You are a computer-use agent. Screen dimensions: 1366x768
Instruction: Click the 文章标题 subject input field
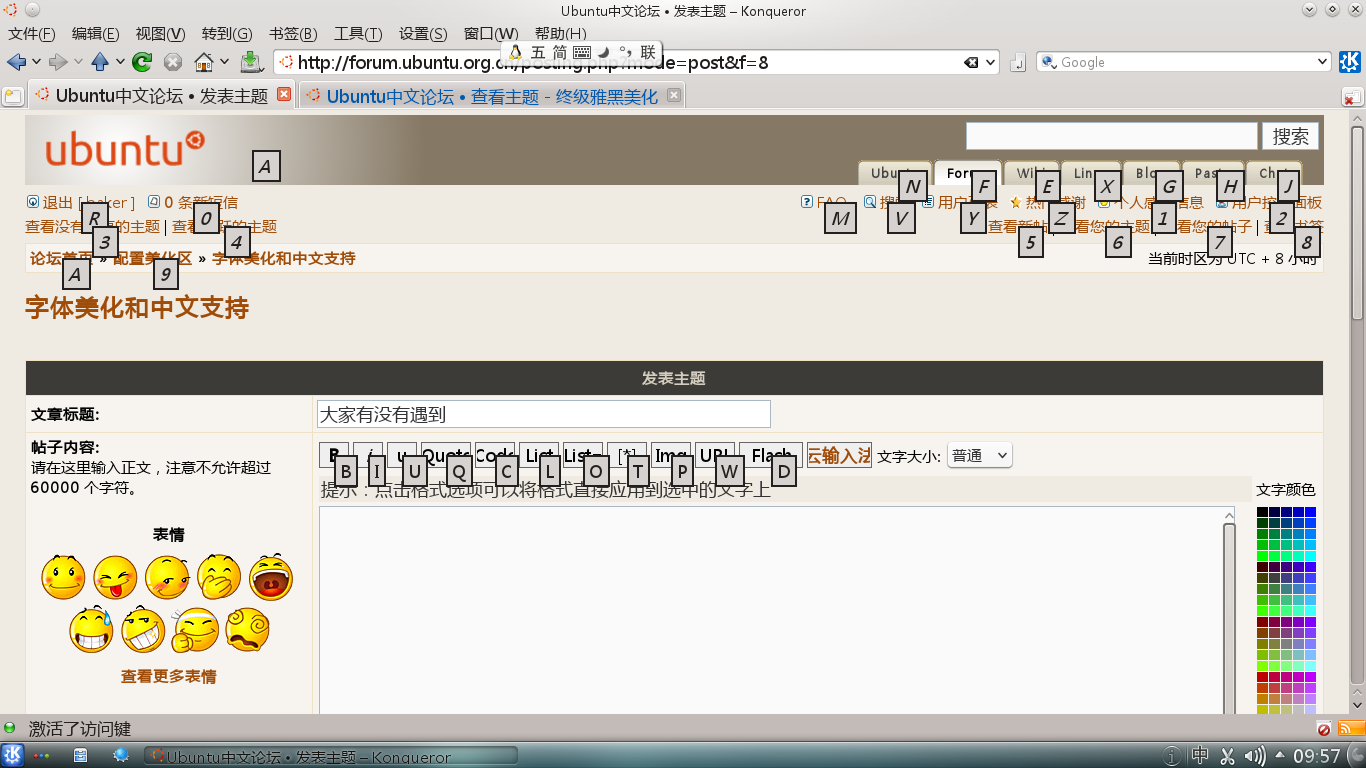click(543, 414)
